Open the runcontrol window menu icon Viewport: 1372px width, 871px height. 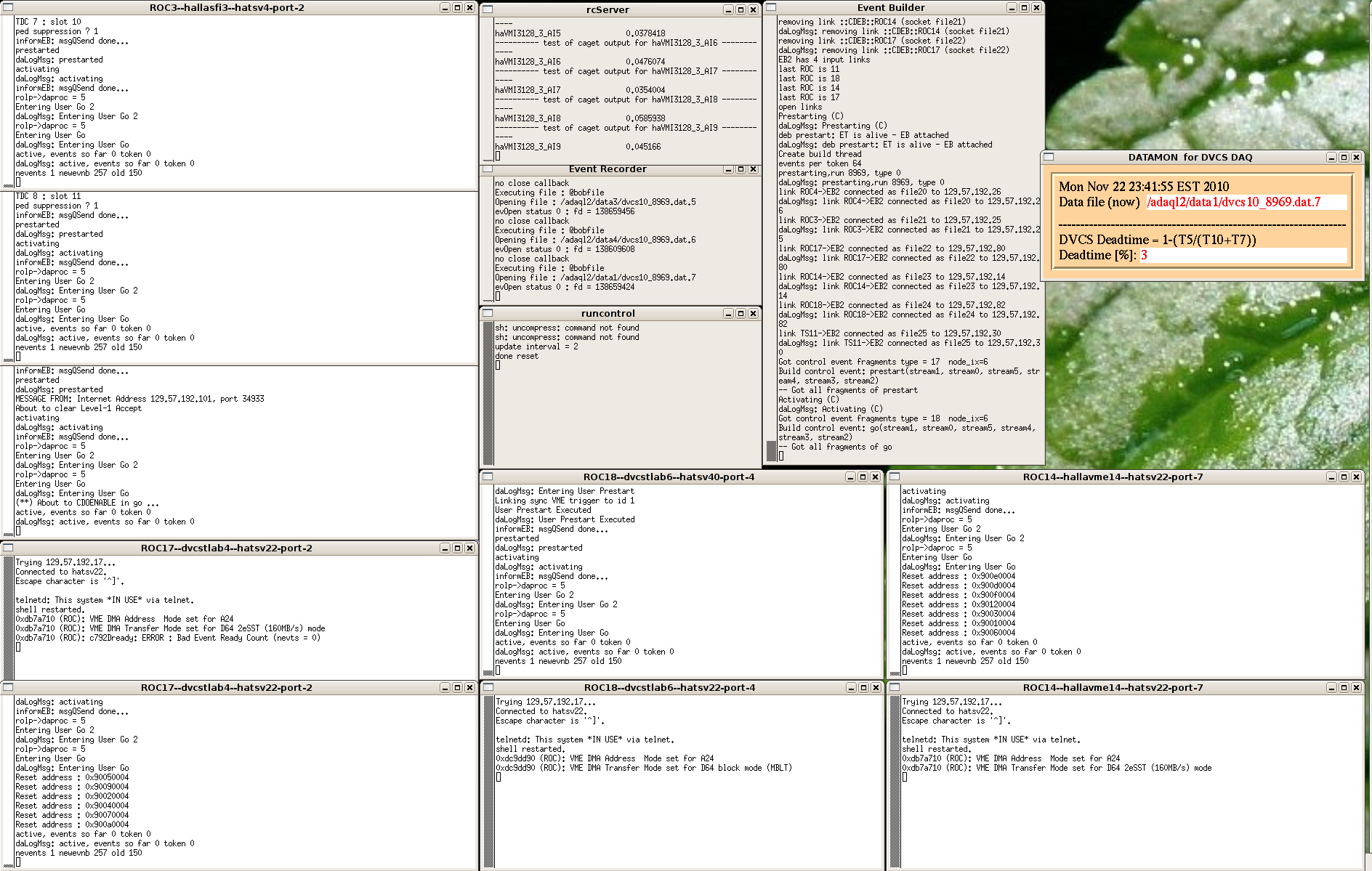(488, 313)
